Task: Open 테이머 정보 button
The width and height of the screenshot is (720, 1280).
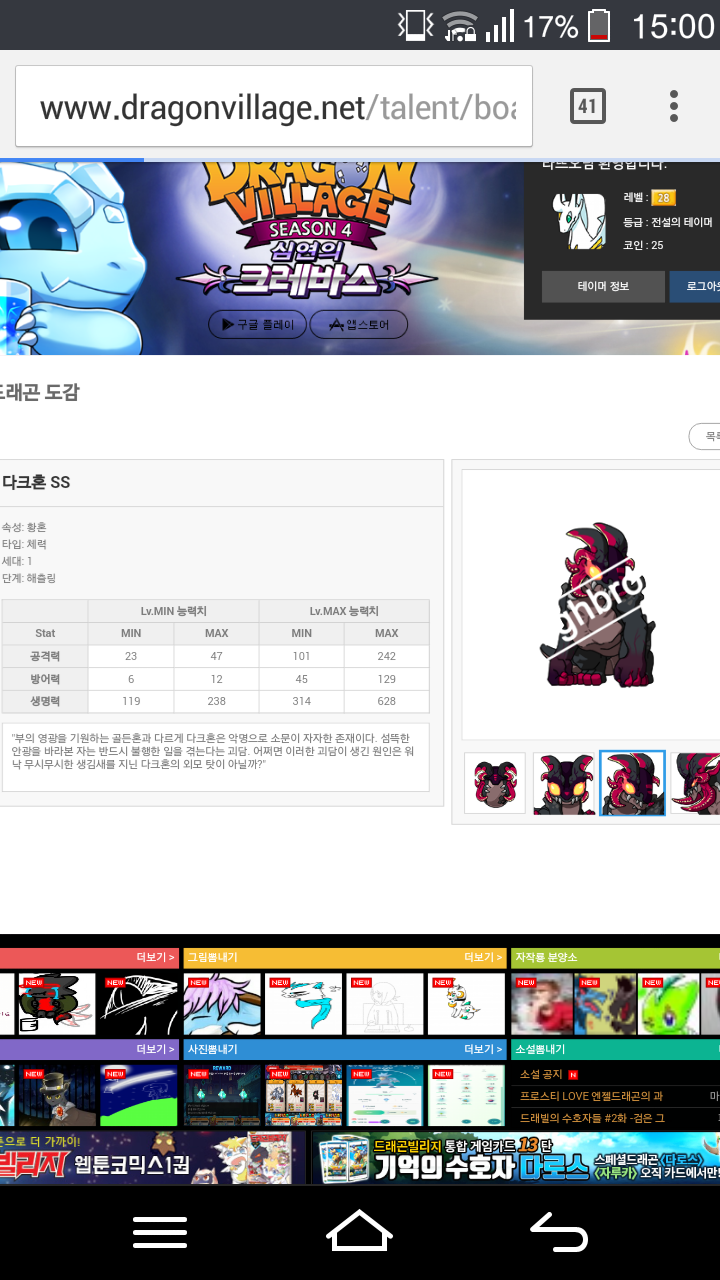Action: pos(603,286)
